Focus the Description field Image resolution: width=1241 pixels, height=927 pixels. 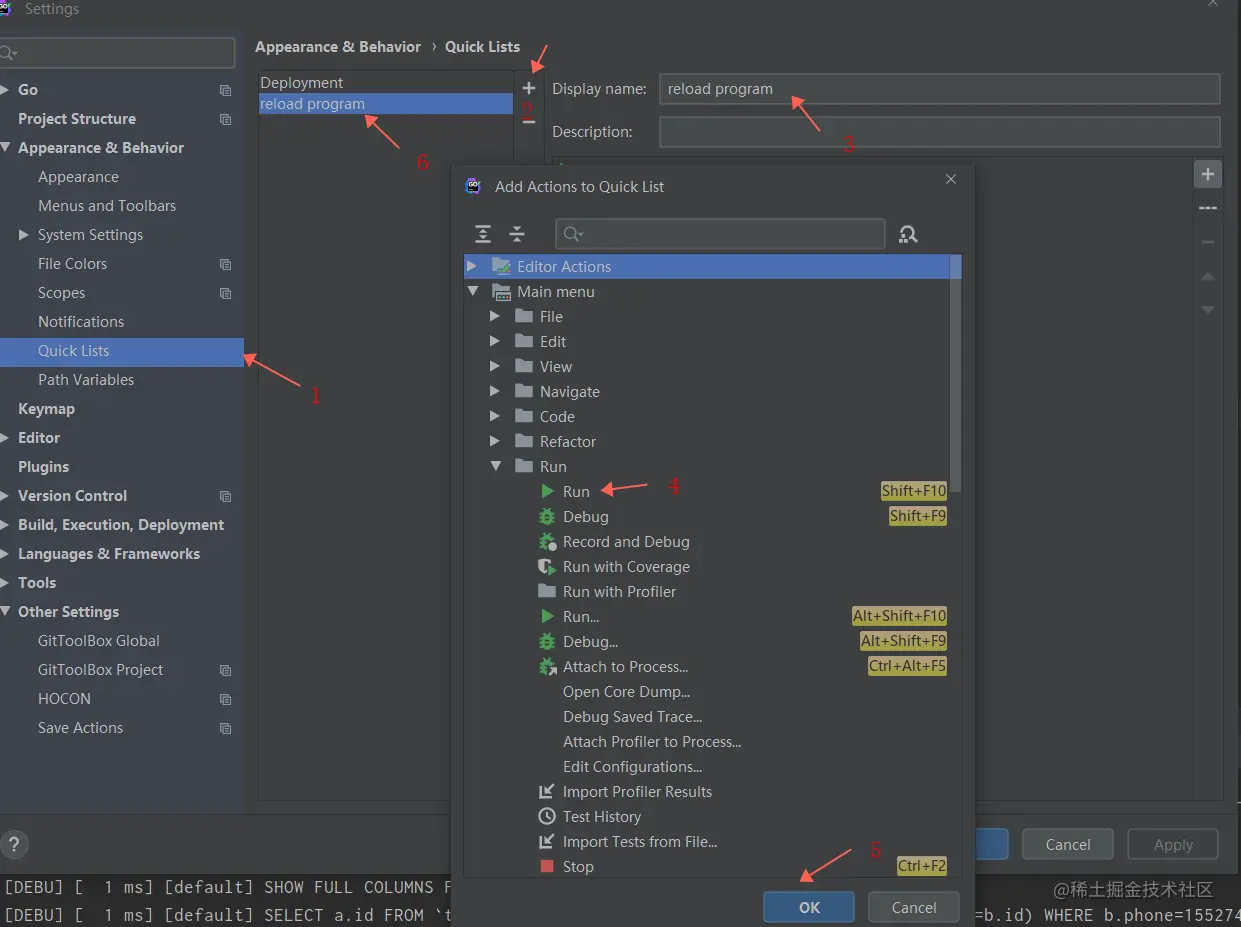point(940,132)
